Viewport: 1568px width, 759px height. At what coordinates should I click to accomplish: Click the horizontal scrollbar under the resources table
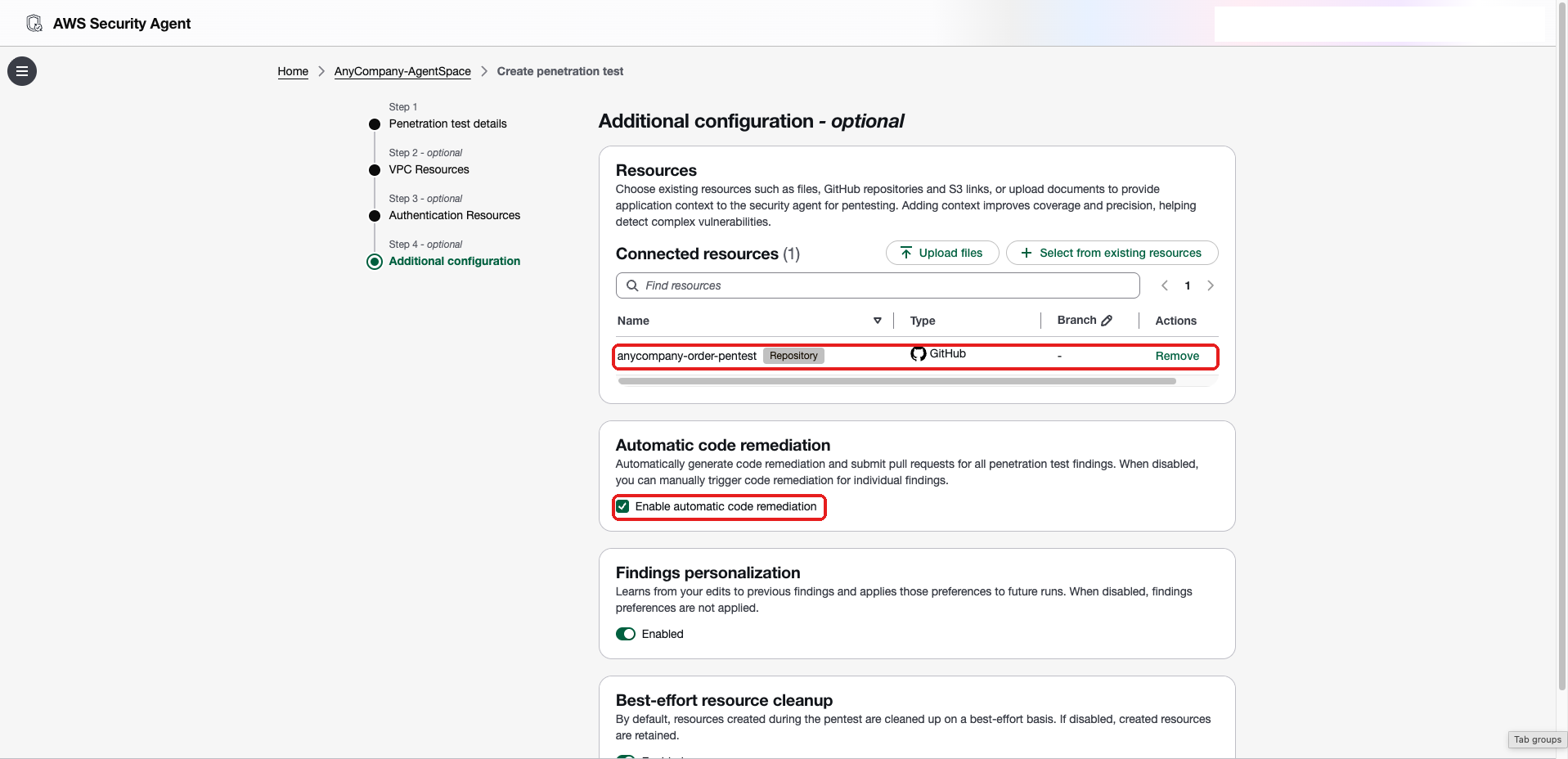click(x=897, y=381)
